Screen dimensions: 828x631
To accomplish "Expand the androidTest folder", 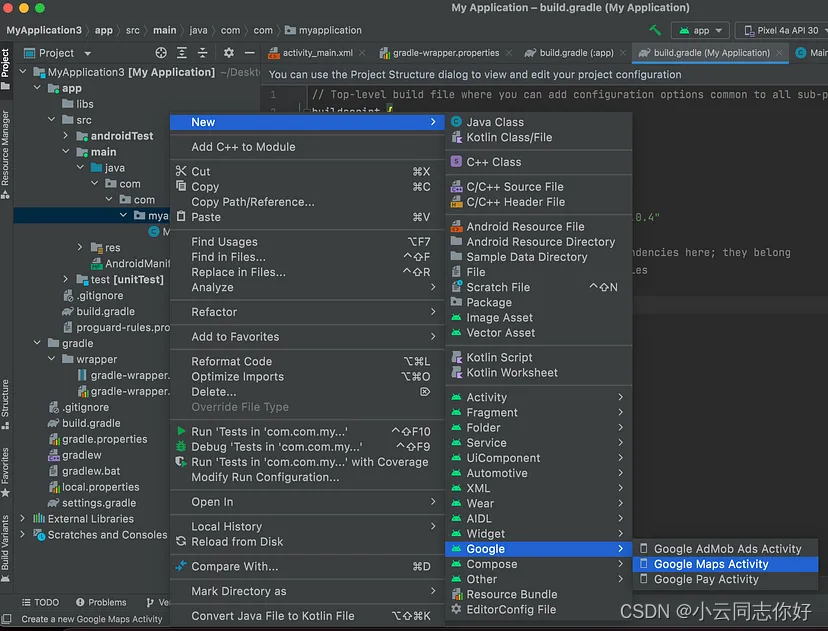I will [65, 136].
